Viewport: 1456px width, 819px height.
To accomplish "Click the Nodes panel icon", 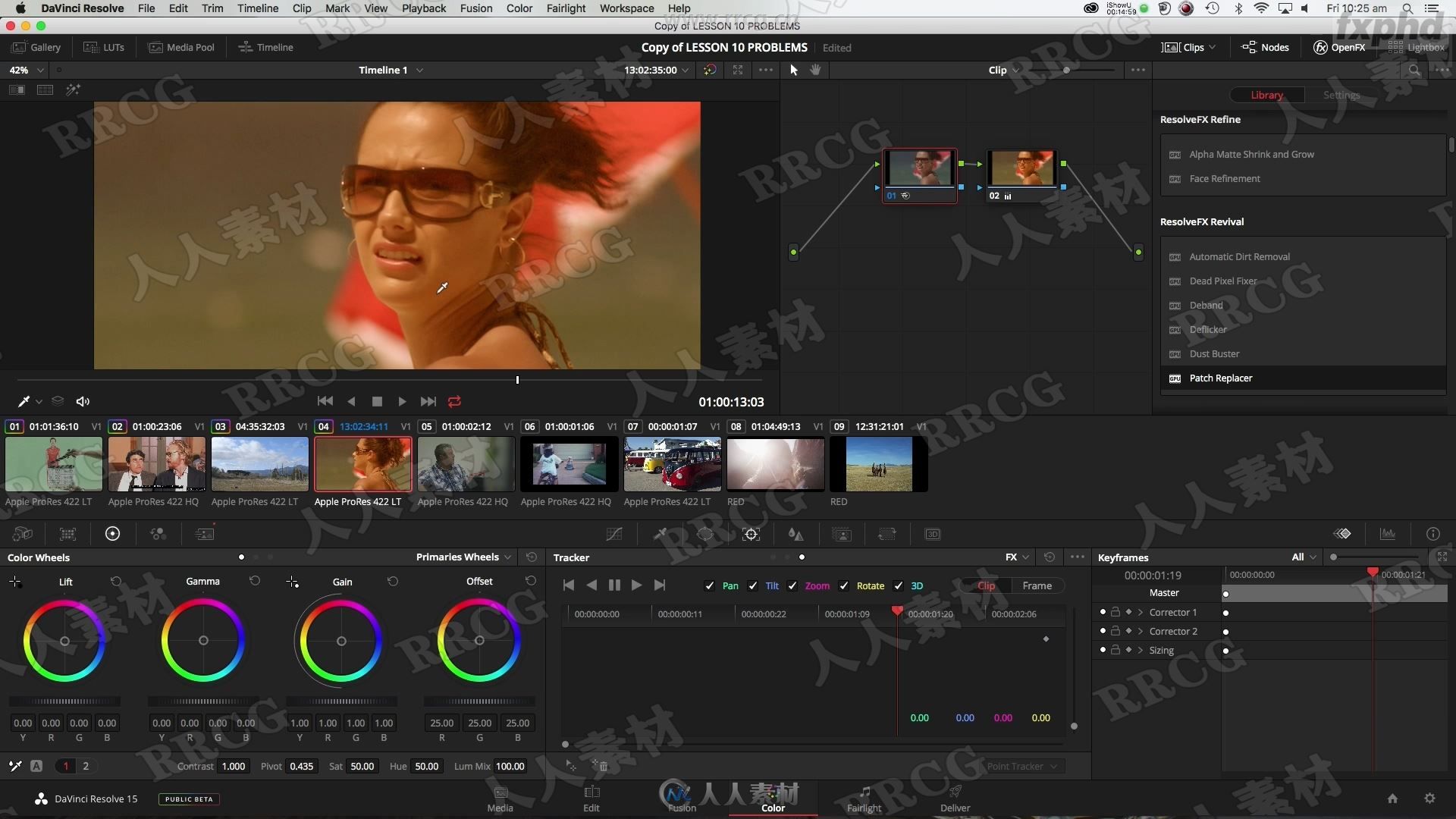I will tap(1265, 47).
